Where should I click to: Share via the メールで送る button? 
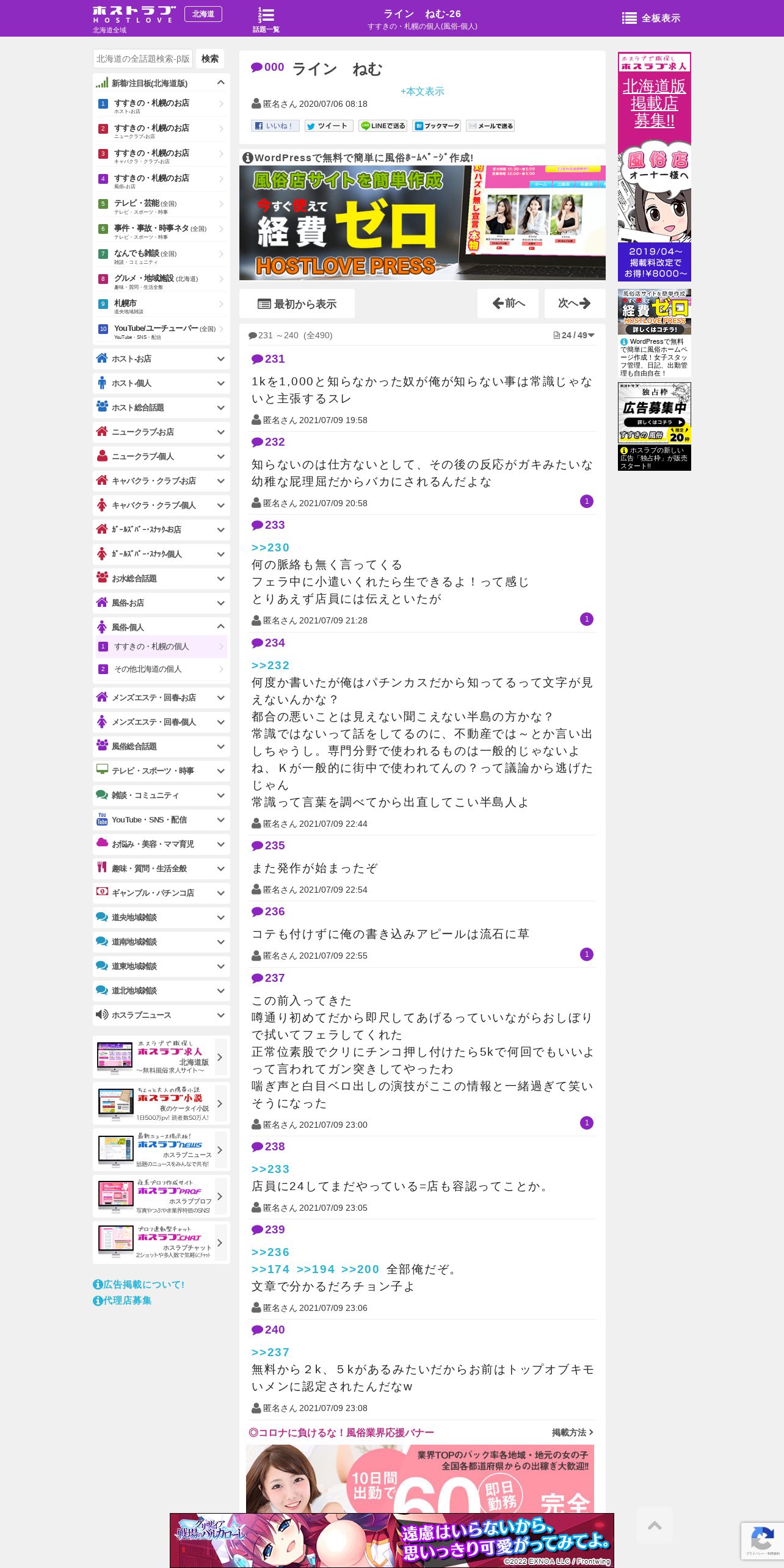coord(490,126)
